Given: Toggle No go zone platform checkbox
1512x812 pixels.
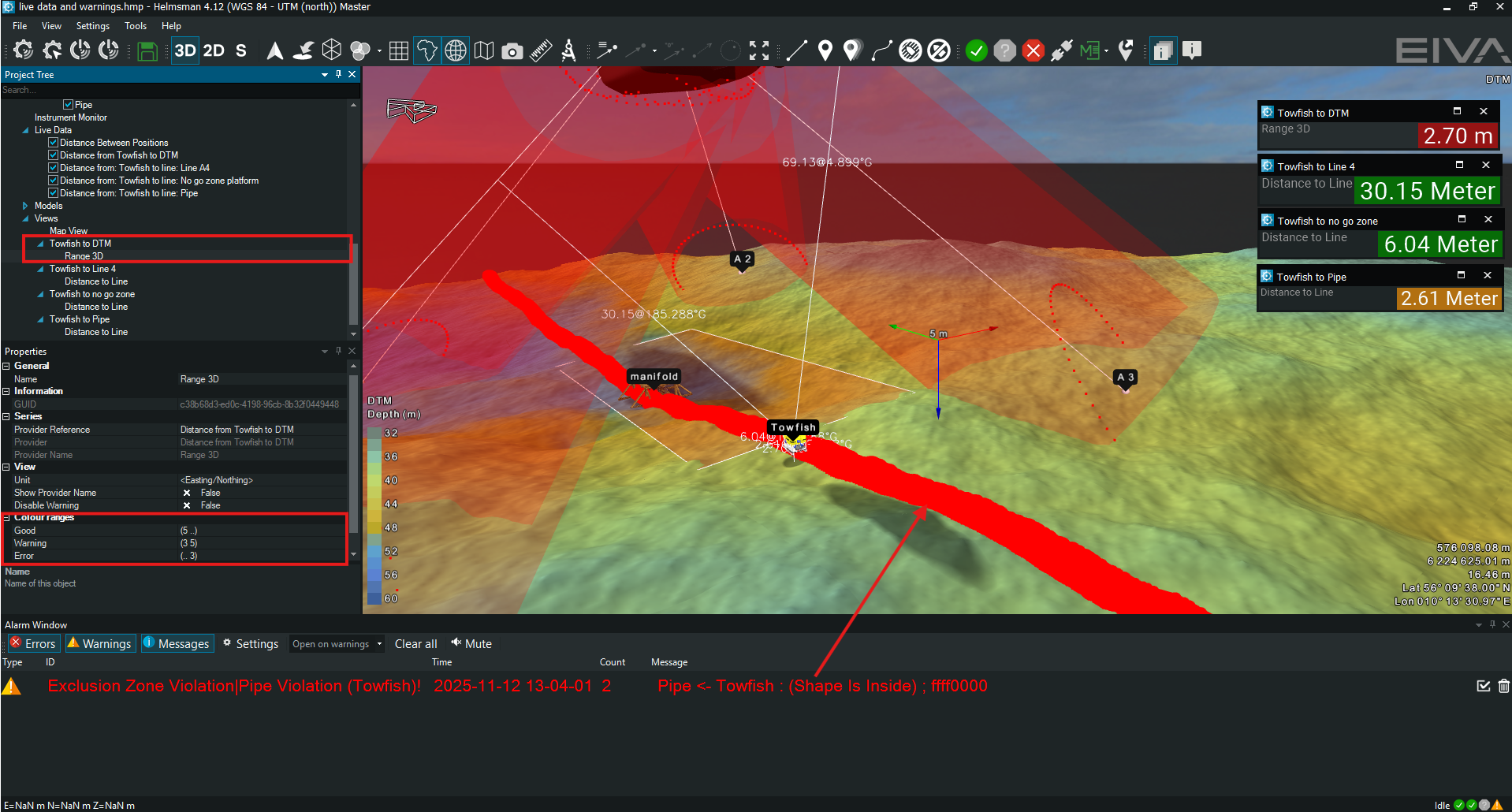Looking at the screenshot, I should click(x=54, y=181).
